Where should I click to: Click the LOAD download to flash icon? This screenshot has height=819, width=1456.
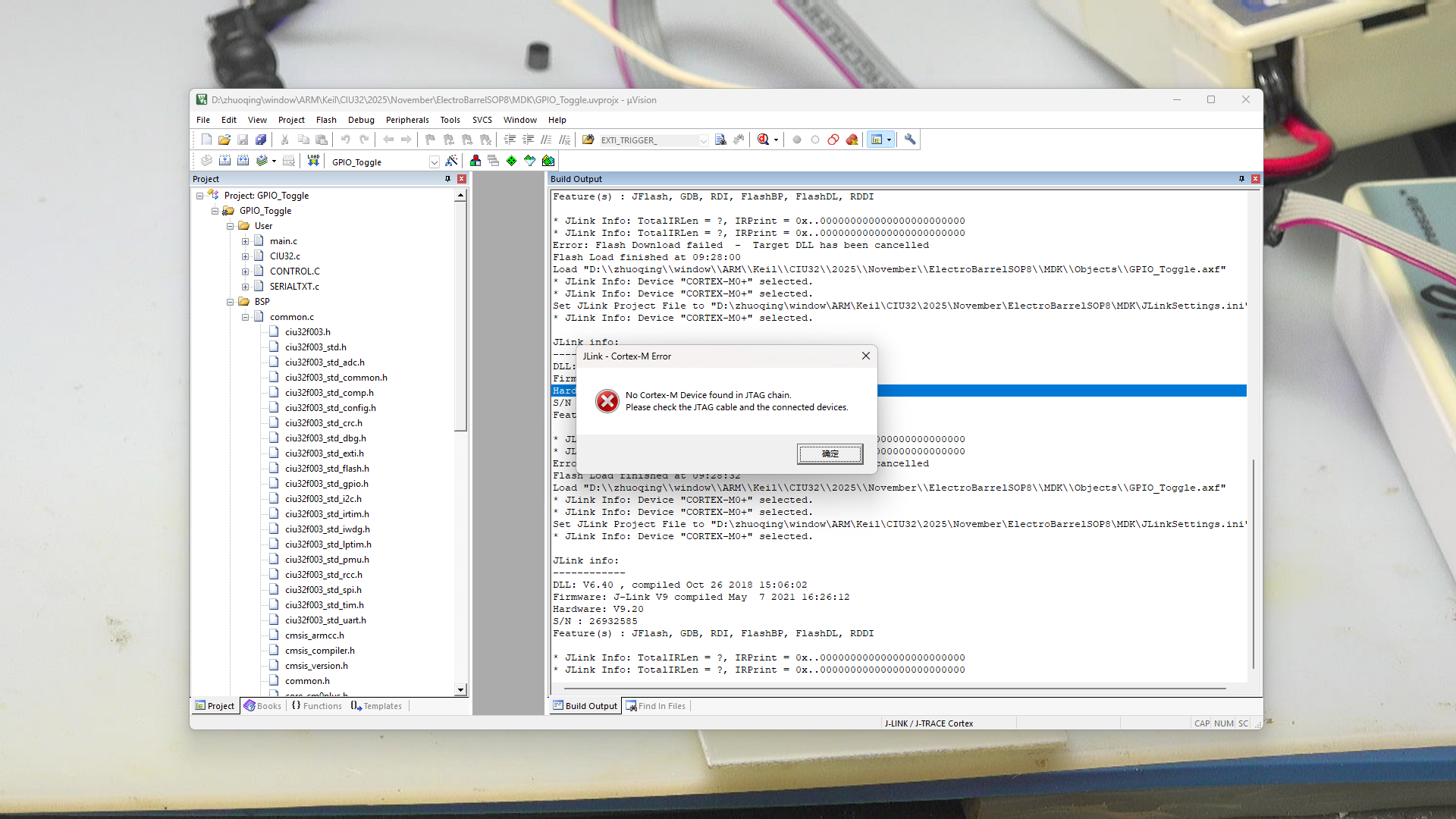[313, 161]
